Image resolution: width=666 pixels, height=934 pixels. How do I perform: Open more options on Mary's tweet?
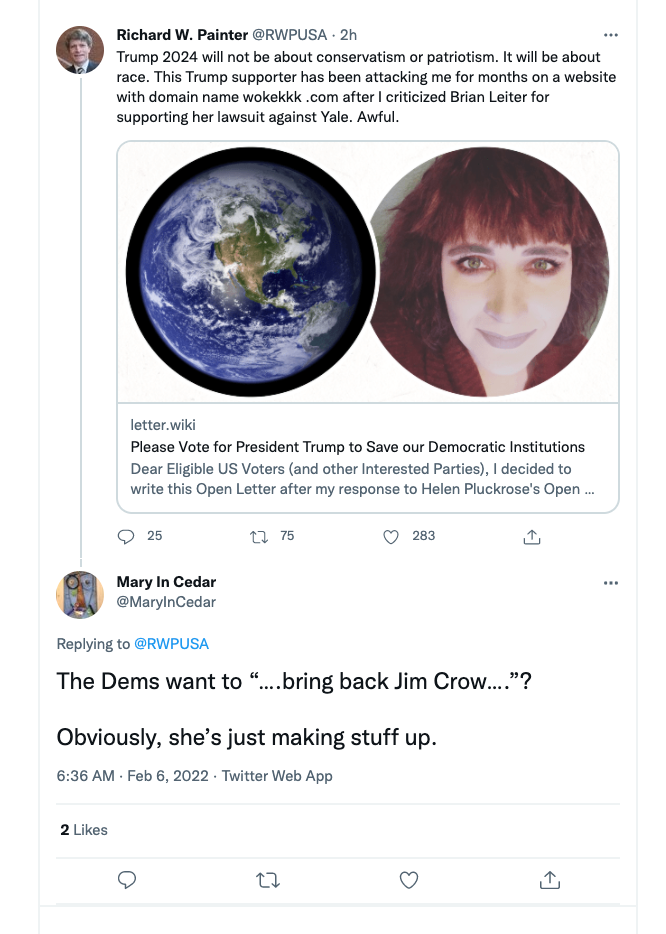tap(610, 582)
